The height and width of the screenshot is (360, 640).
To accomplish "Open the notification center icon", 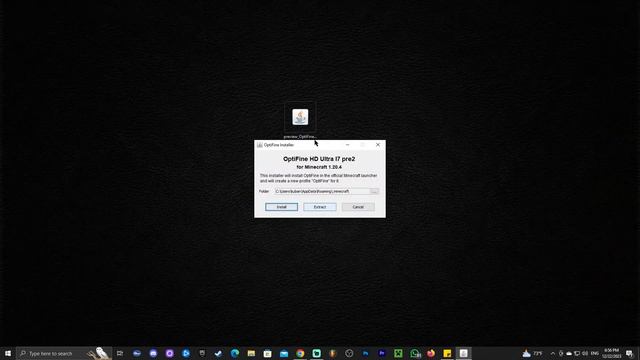I will point(630,353).
